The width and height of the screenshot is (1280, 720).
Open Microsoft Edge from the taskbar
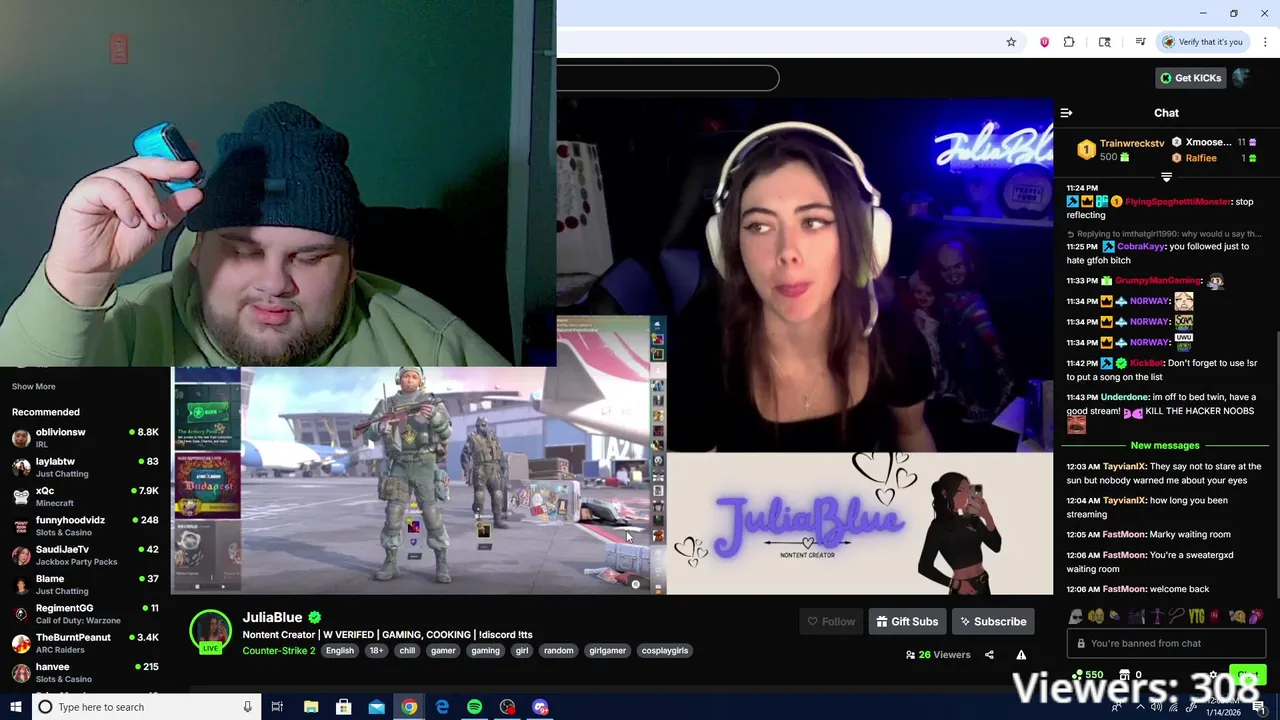pyautogui.click(x=442, y=707)
